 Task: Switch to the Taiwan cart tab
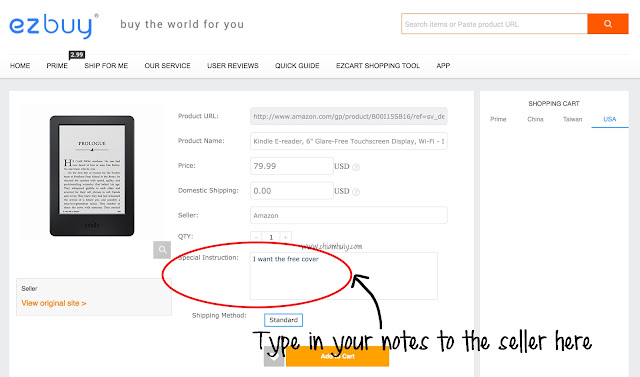point(572,119)
